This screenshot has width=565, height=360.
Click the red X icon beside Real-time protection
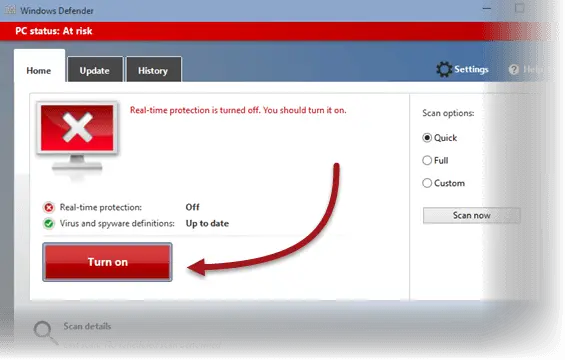tap(49, 207)
